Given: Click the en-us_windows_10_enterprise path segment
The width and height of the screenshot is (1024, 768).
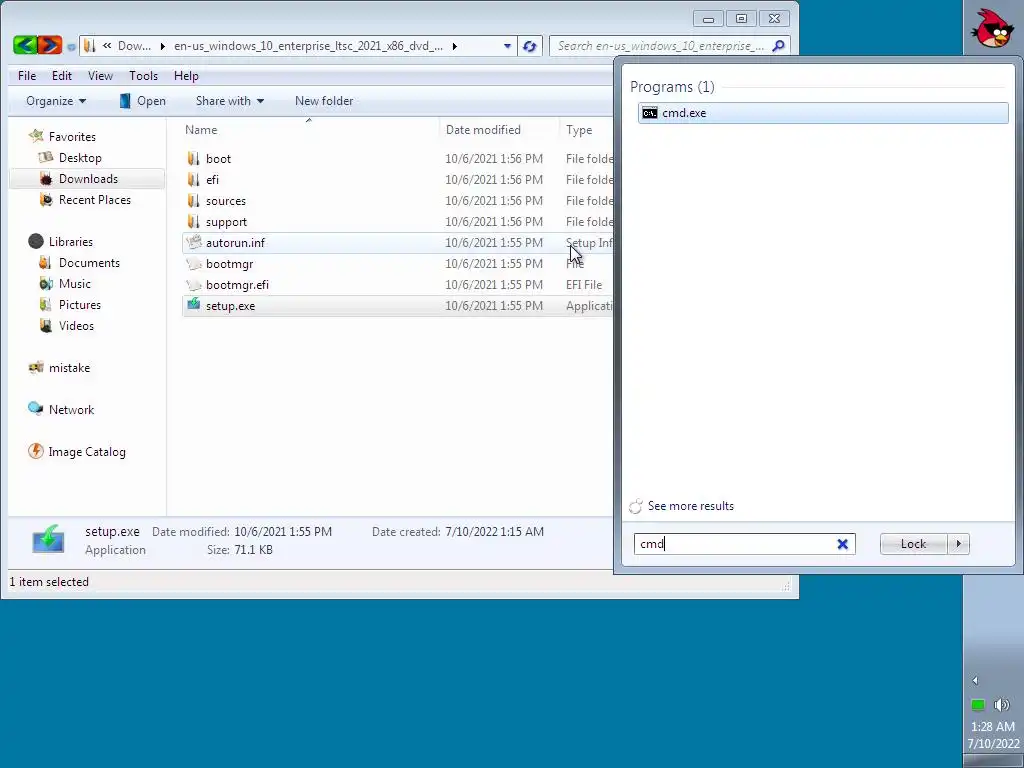Looking at the screenshot, I should (308, 46).
